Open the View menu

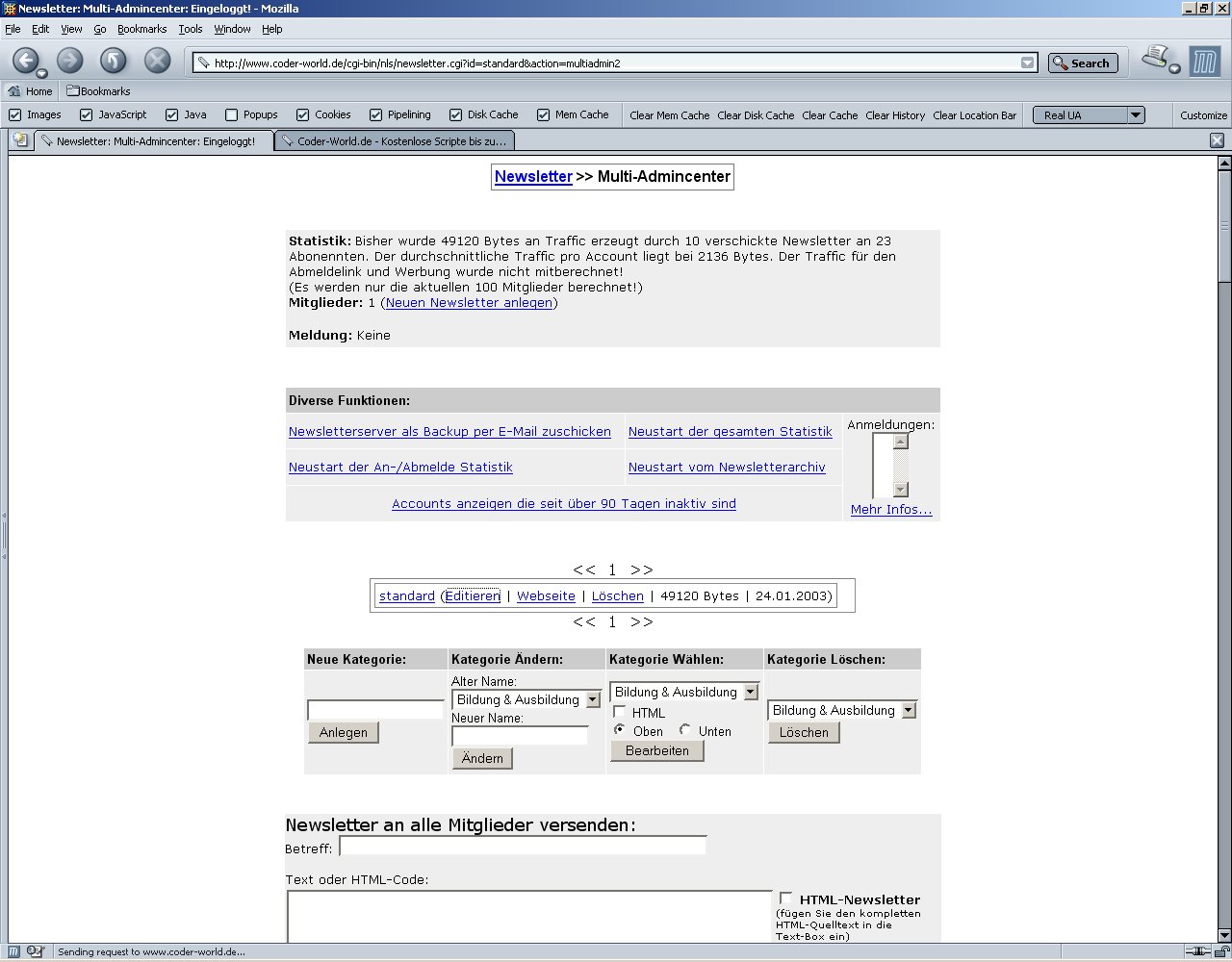pos(71,29)
